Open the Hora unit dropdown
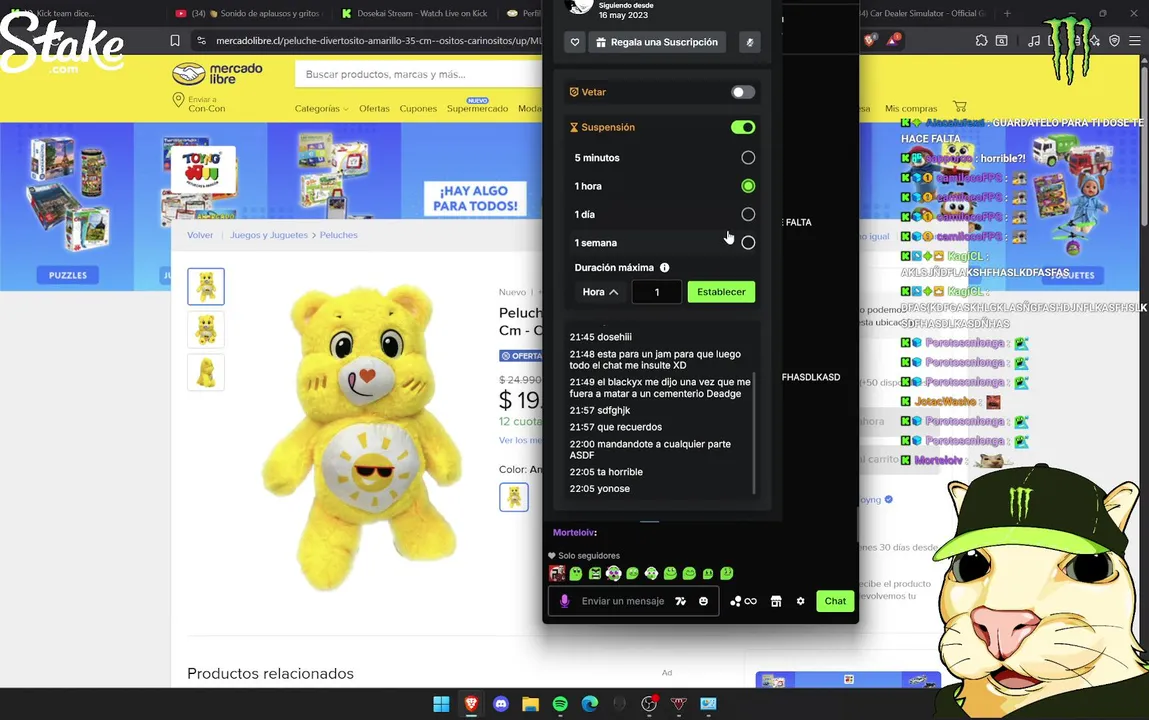 600,292
